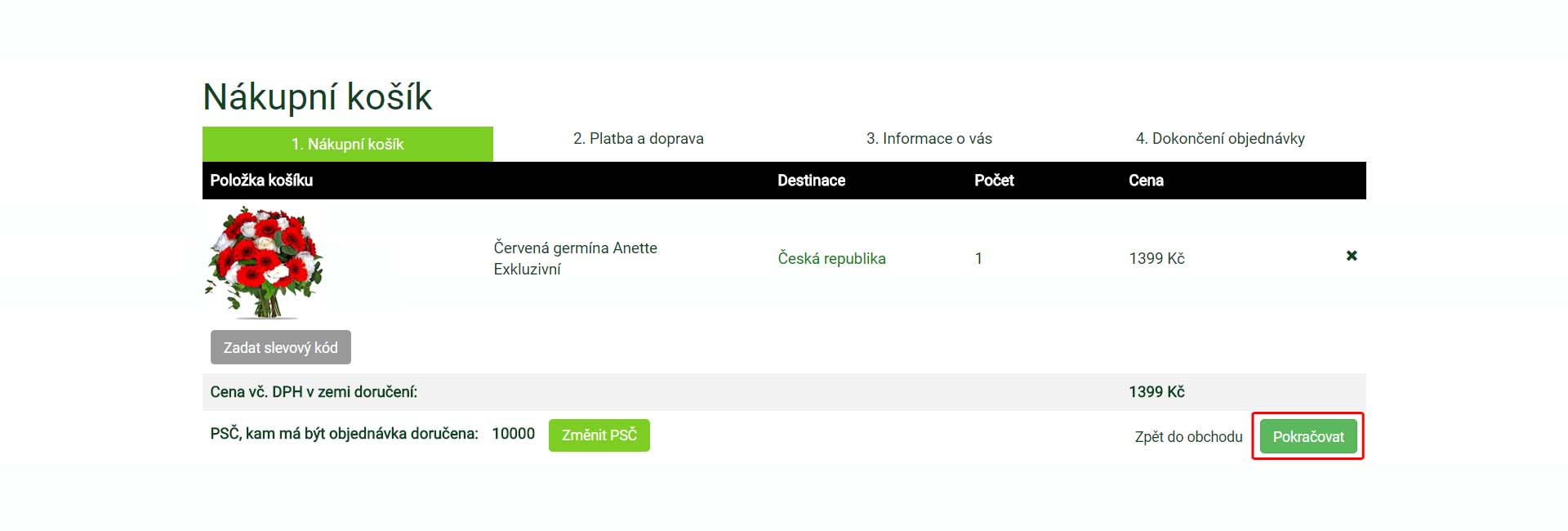
Task: Click the bold total price '1399 Kč'
Action: [1156, 392]
